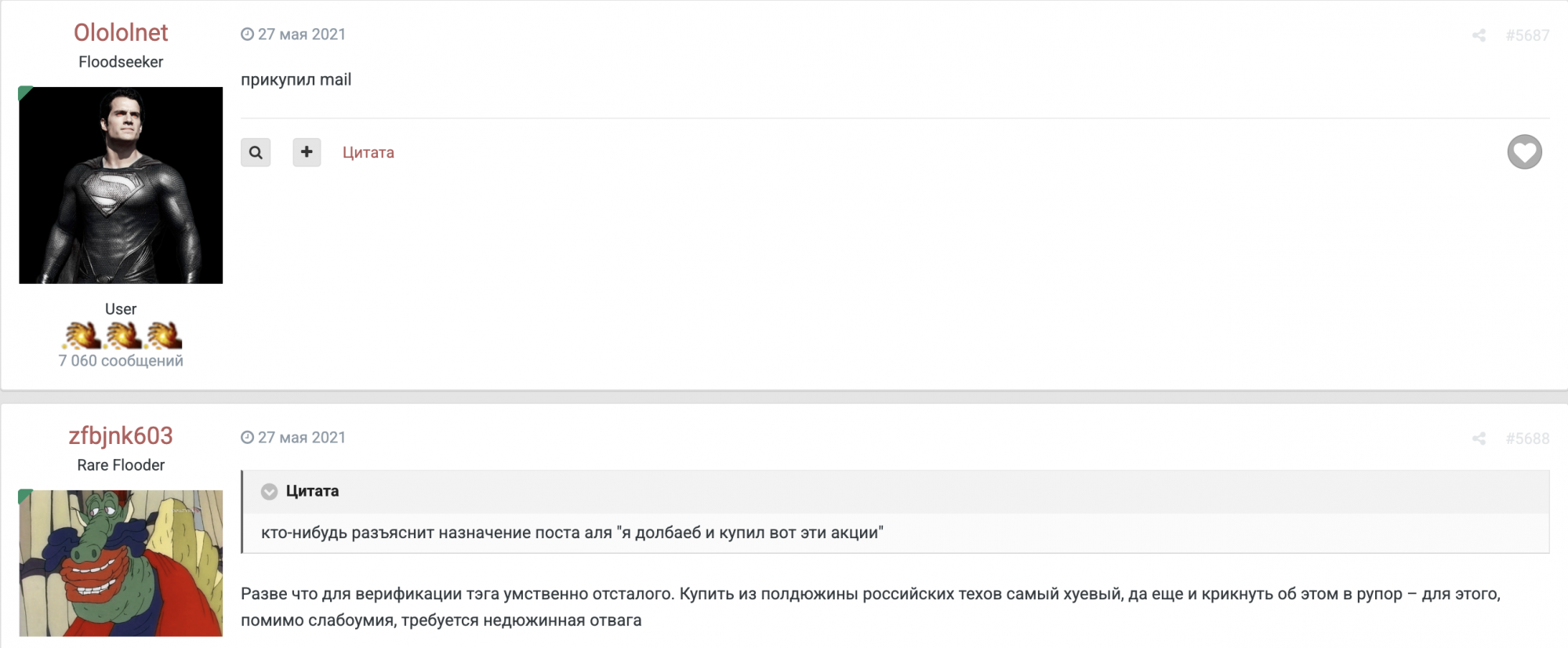
Task: Click the magnifier icon below Olololnet's post
Action: point(256,152)
